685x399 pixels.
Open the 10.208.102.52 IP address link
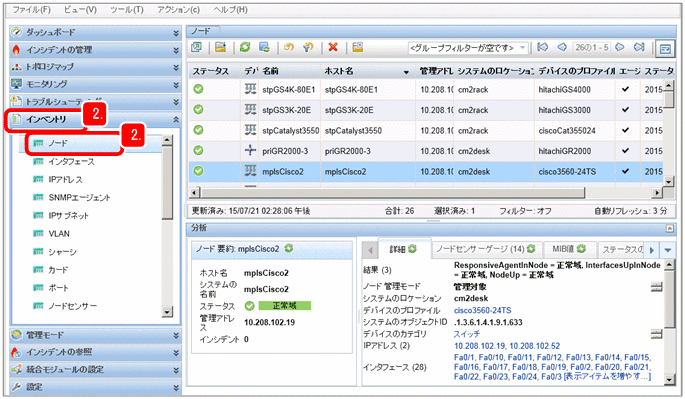(x=535, y=346)
